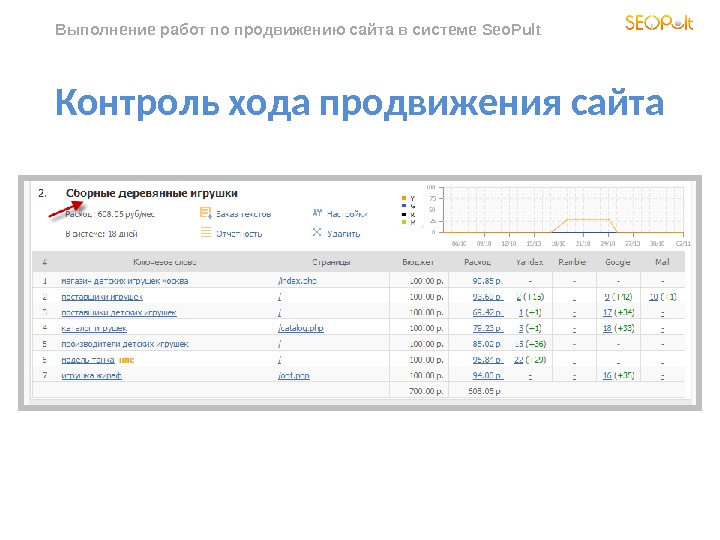The height and width of the screenshot is (540, 720).
Task: Open the page link in row 7
Action: 294,376
